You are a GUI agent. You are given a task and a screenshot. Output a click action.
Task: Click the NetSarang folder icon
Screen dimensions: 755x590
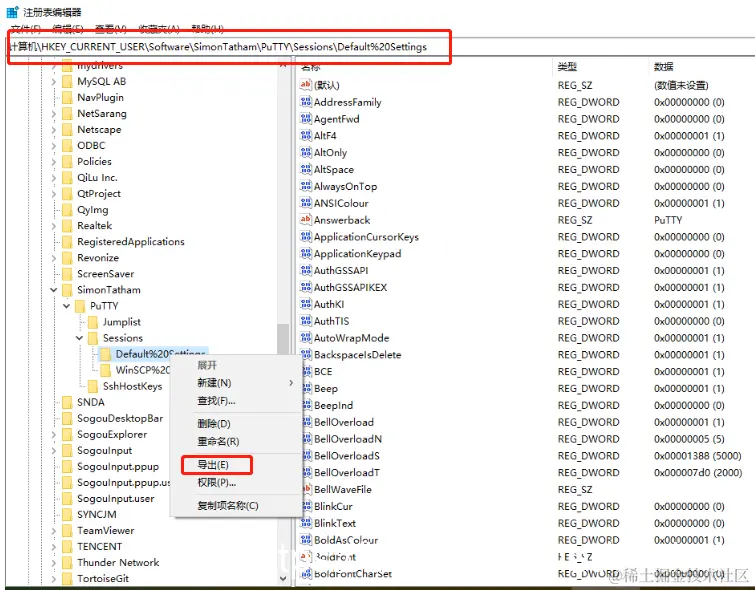pyautogui.click(x=67, y=114)
